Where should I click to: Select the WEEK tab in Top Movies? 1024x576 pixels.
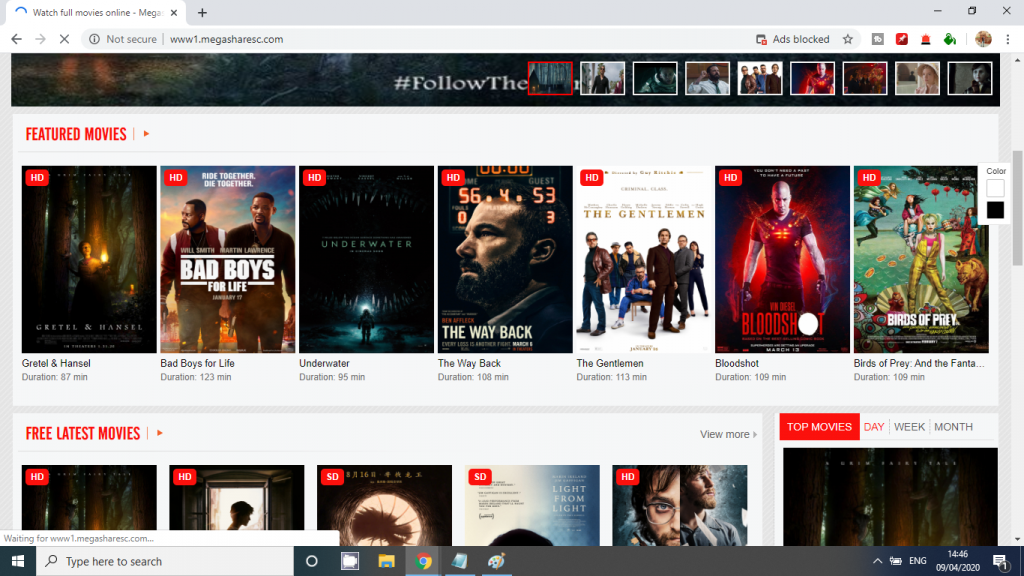[x=909, y=426]
